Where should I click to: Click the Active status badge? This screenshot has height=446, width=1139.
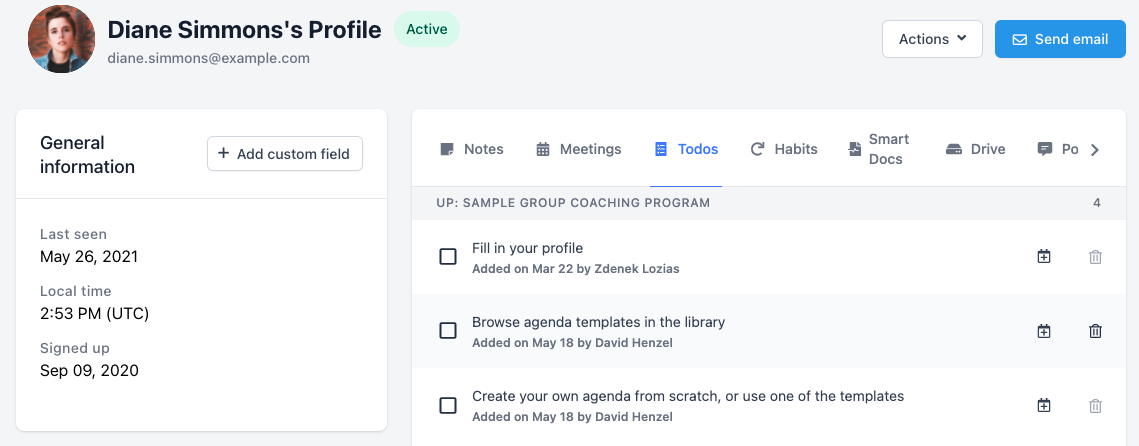426,29
